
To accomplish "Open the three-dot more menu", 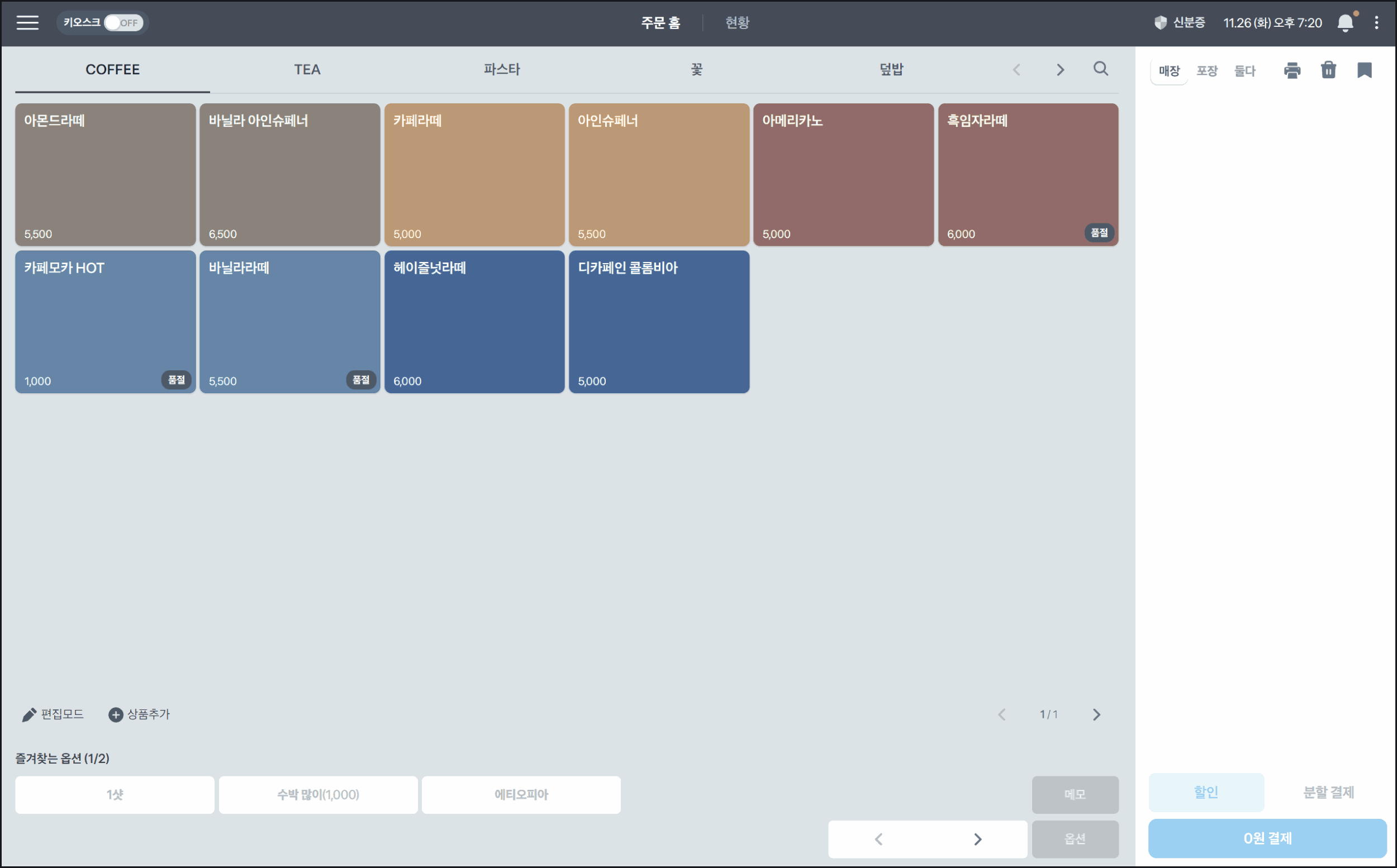I will point(1376,23).
